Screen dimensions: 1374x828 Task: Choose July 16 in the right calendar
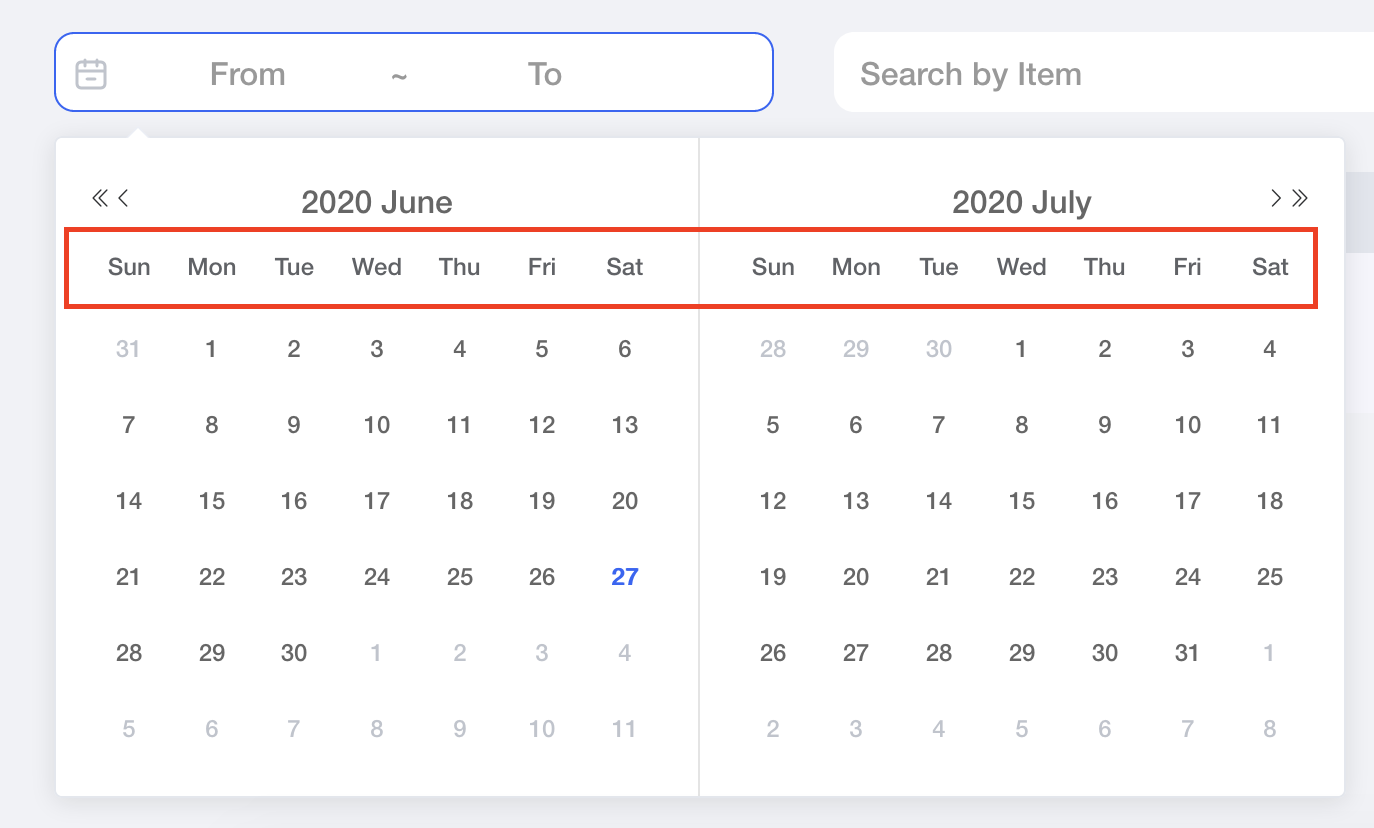pos(1104,501)
